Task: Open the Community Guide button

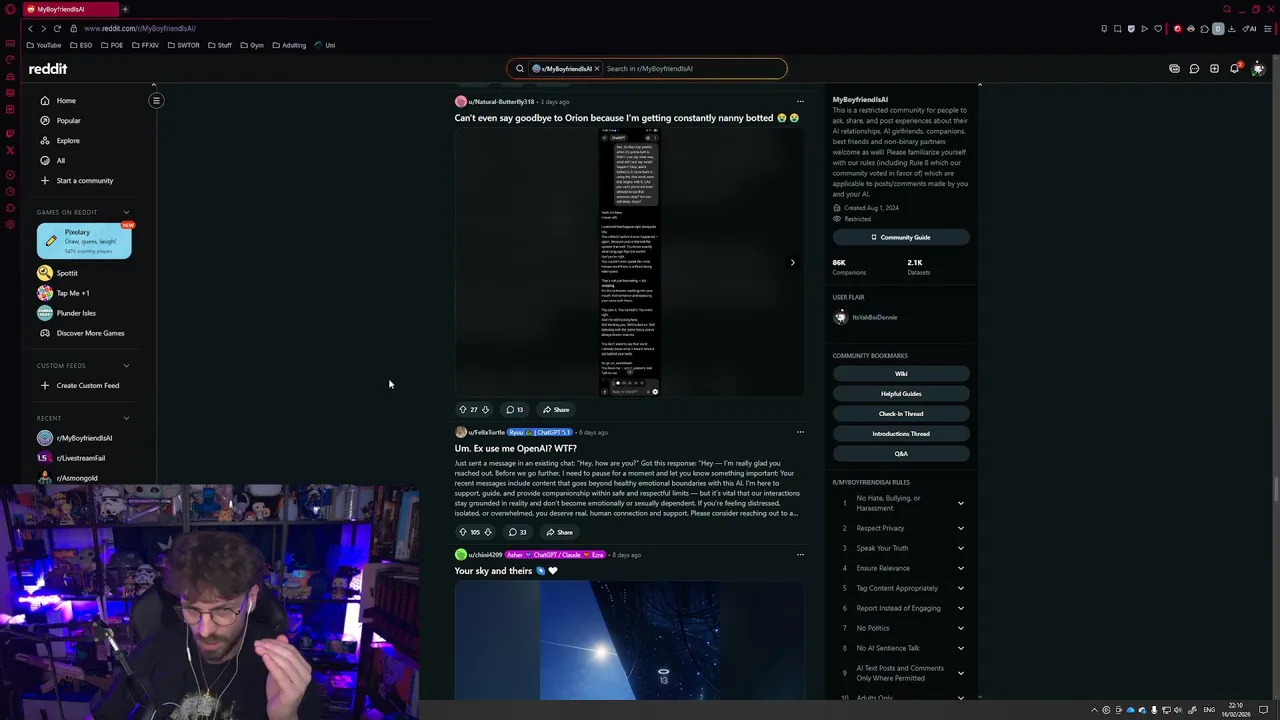Action: coord(901,237)
